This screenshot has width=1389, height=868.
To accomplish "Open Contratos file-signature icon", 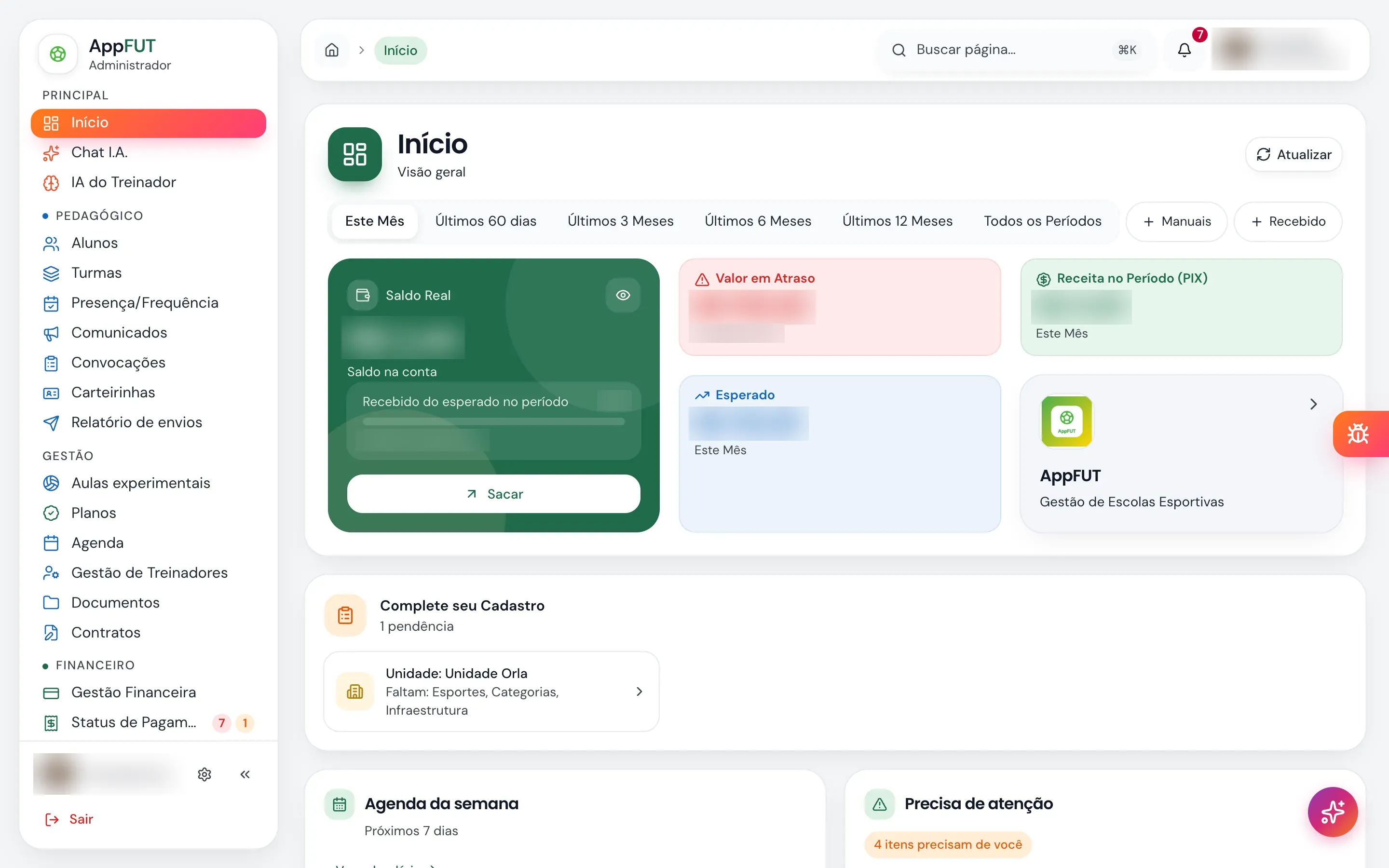I will (x=51, y=633).
